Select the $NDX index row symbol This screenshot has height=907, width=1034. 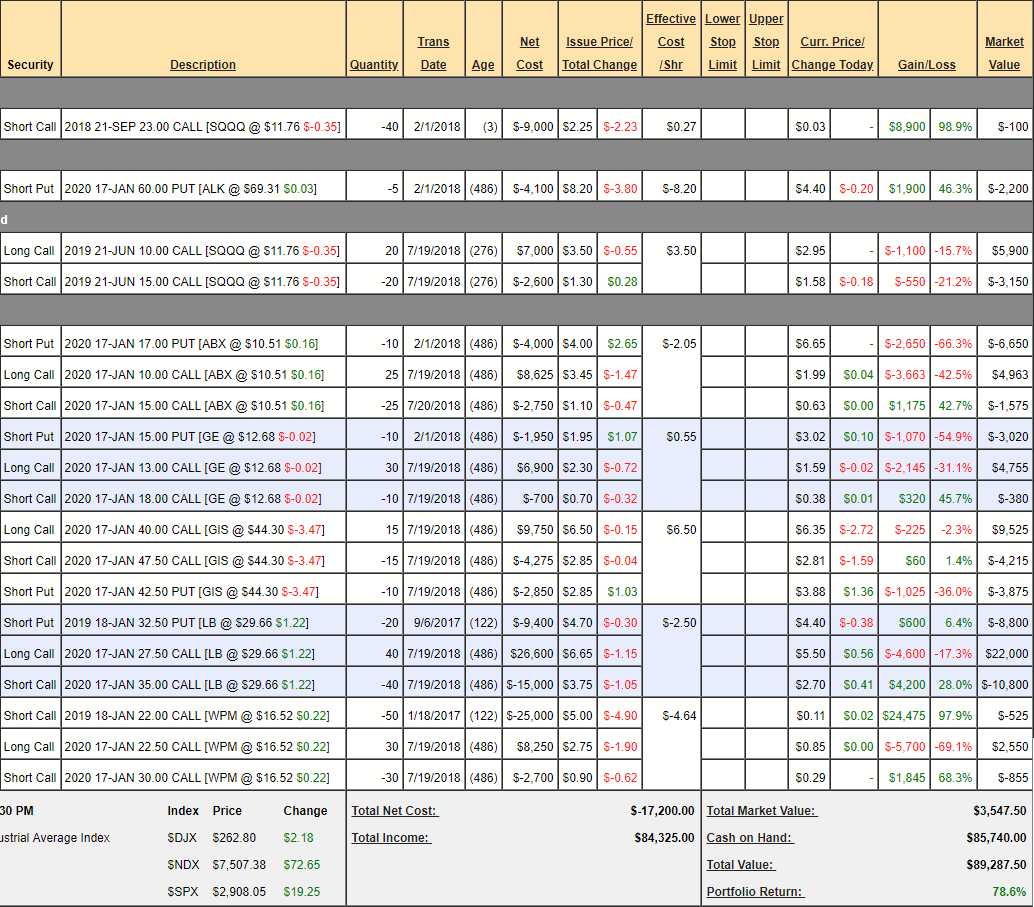[x=183, y=865]
